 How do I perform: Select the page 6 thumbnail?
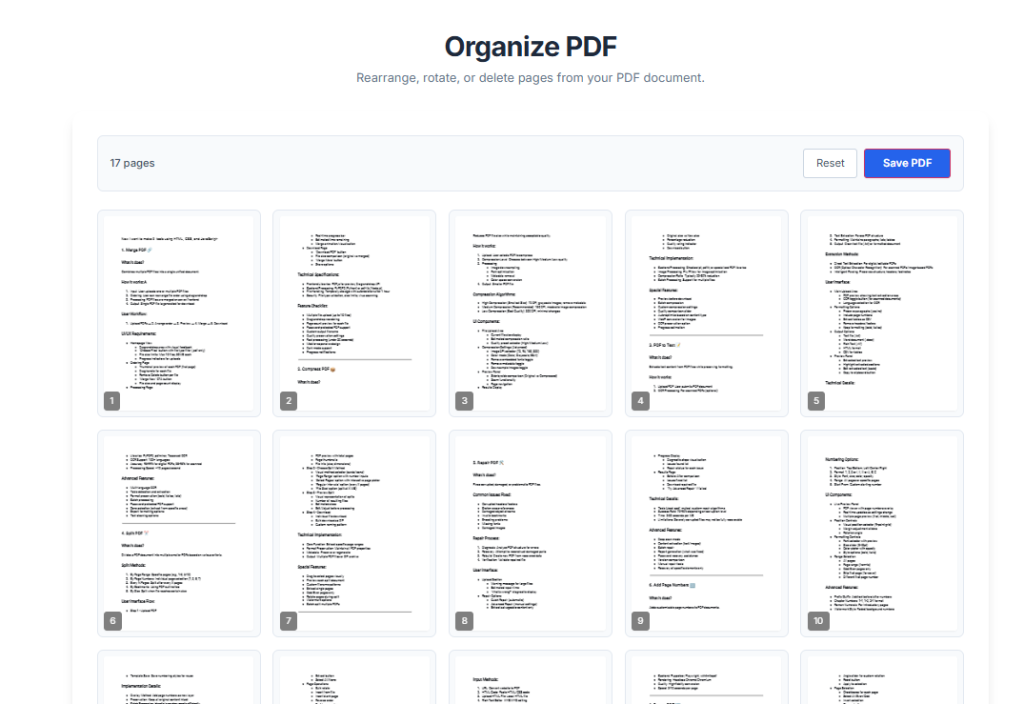[x=178, y=532]
